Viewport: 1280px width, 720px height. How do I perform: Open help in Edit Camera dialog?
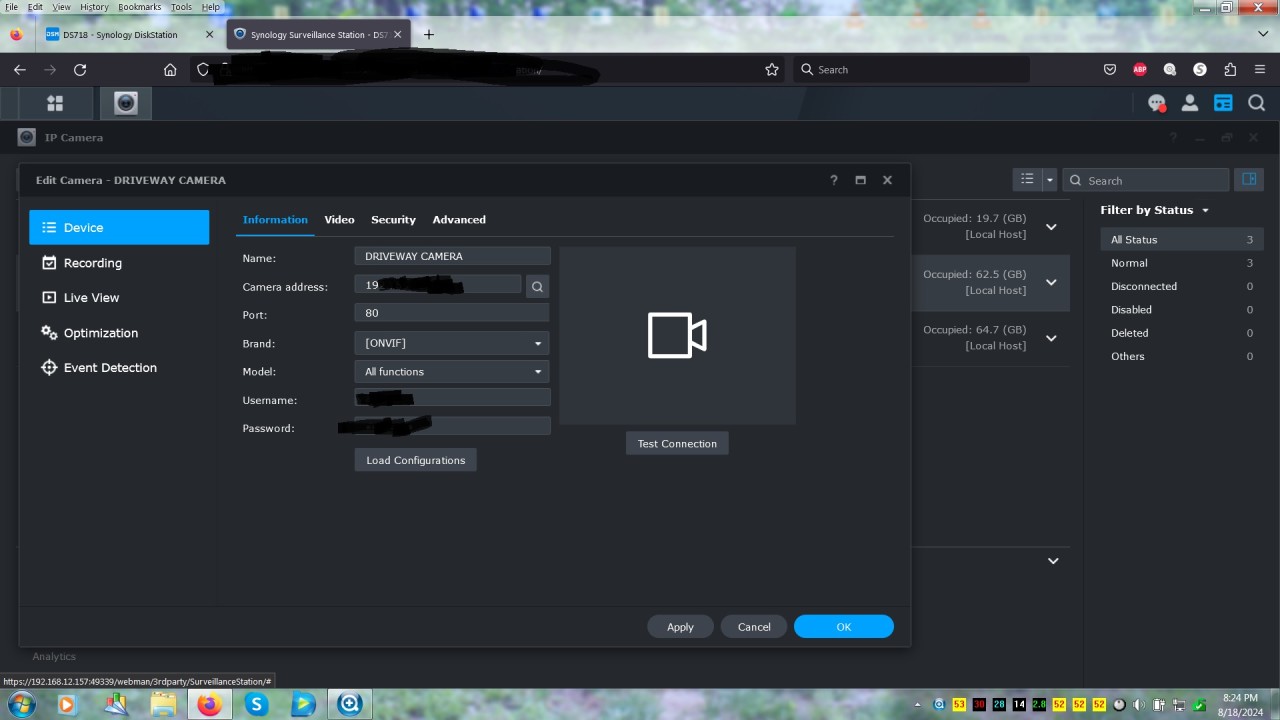[834, 180]
